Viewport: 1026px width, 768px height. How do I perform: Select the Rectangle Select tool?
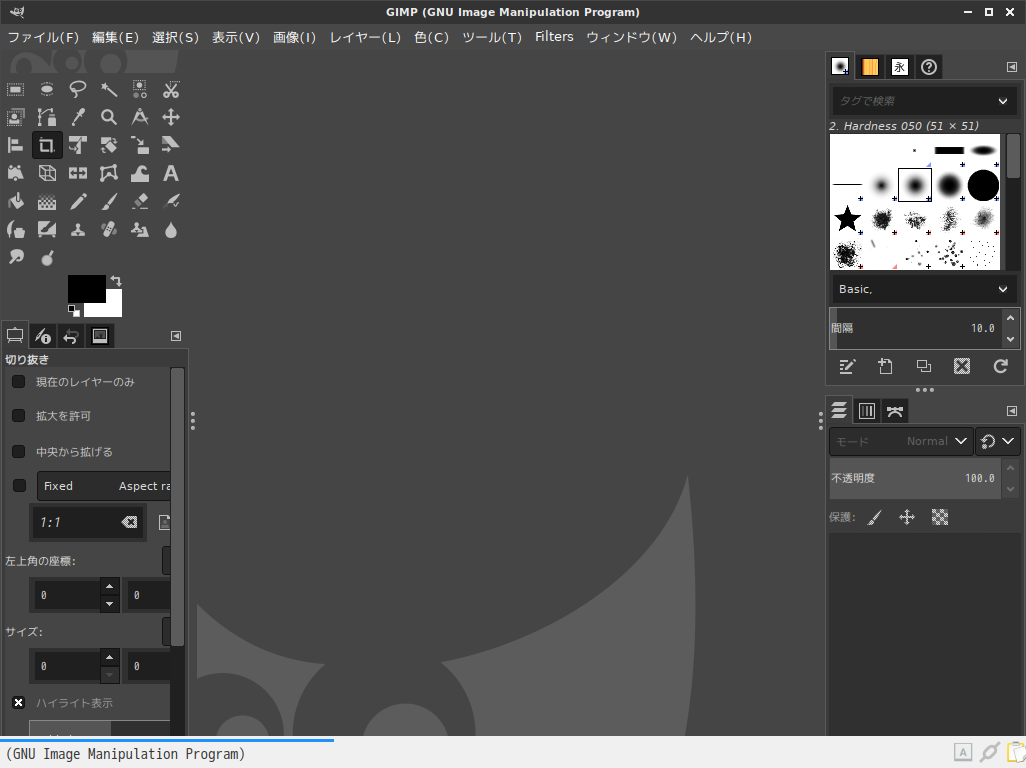[15, 89]
